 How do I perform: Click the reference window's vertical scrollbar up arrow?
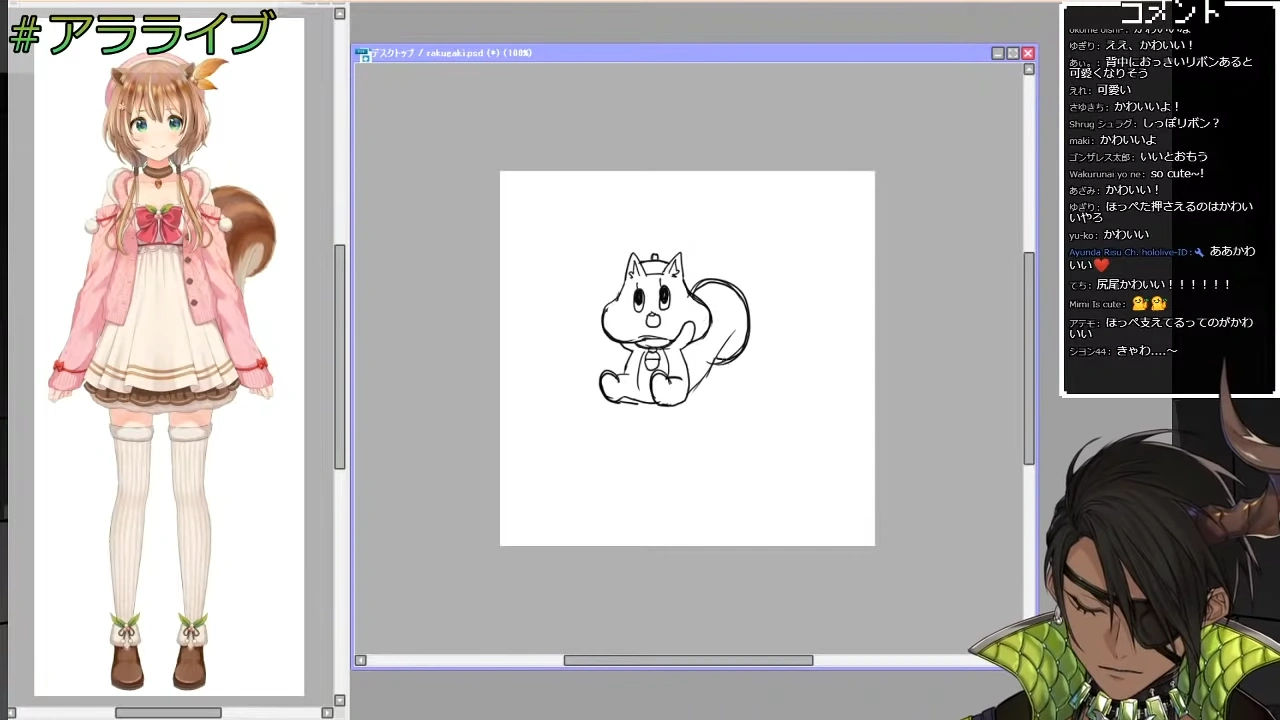pos(340,14)
